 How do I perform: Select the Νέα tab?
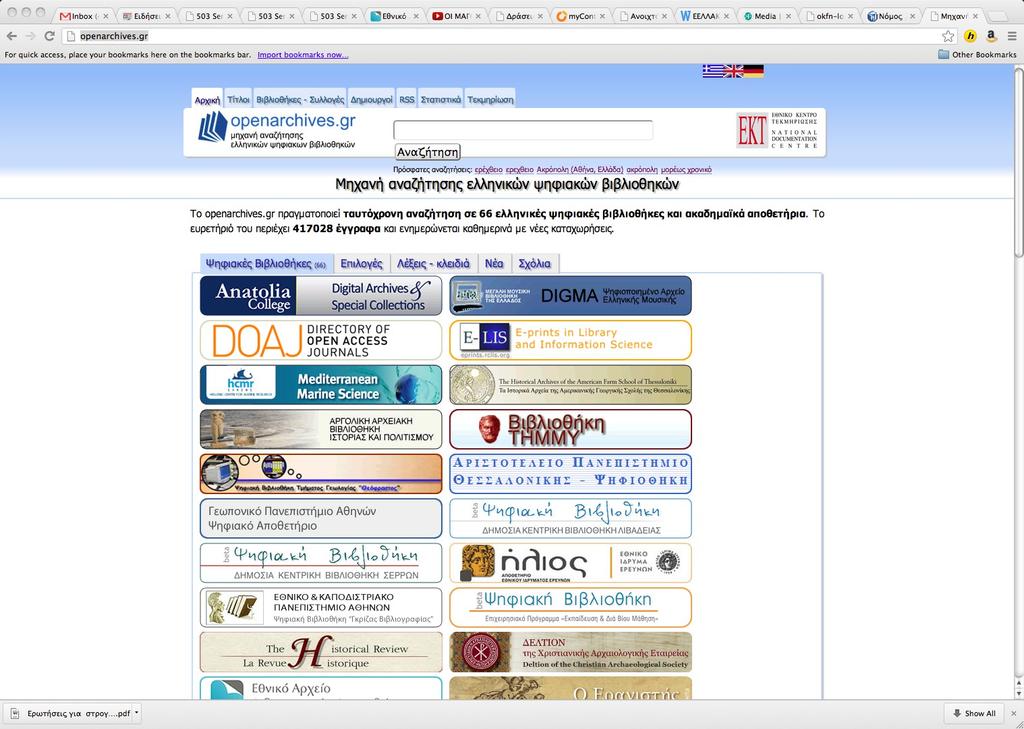point(494,264)
